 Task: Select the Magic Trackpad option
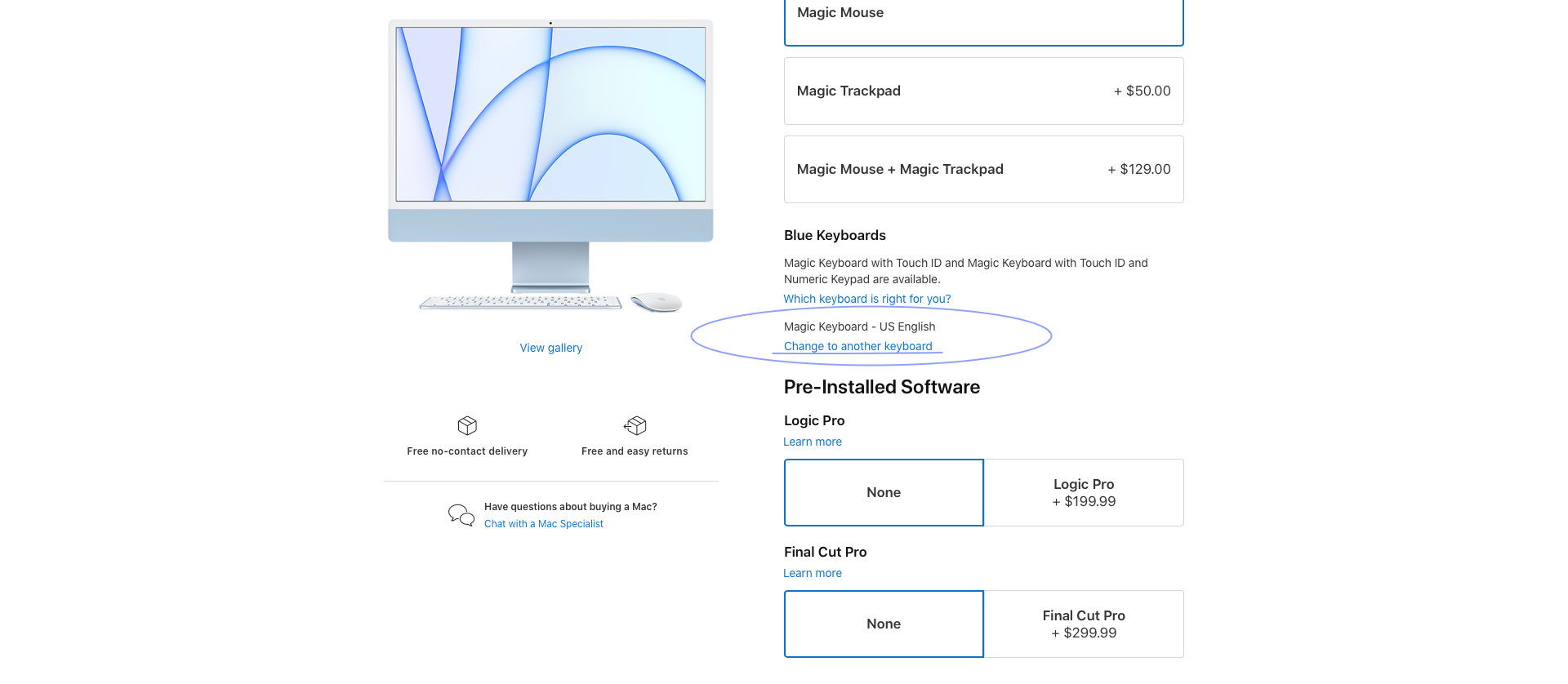point(983,91)
